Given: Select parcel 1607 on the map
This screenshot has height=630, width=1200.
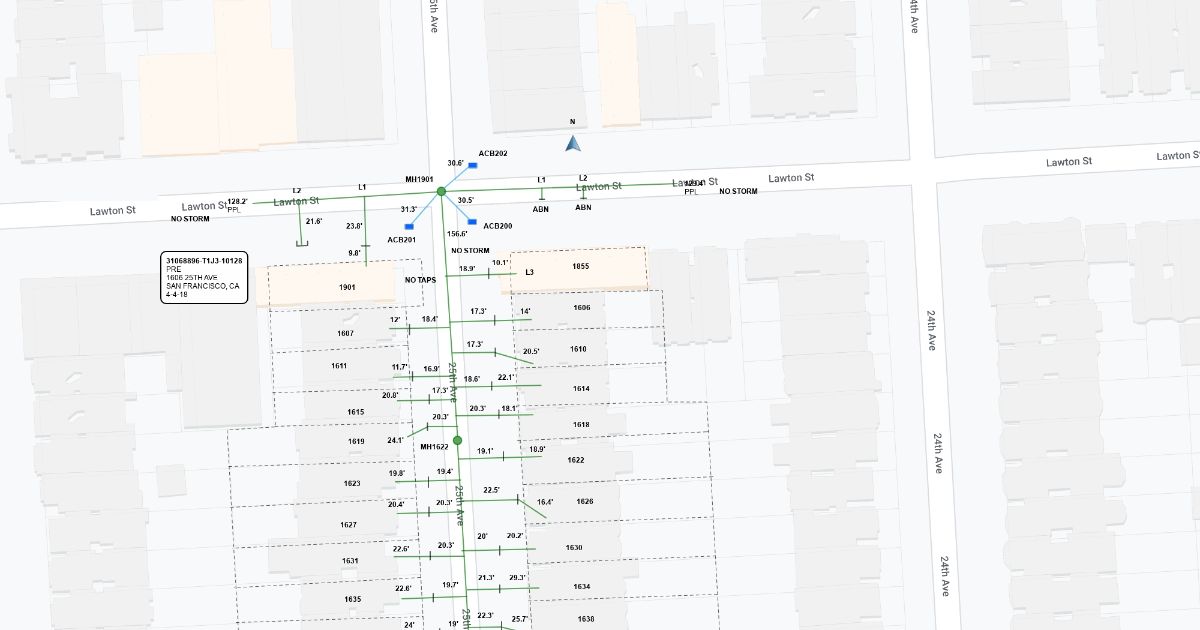Looking at the screenshot, I should [345, 333].
